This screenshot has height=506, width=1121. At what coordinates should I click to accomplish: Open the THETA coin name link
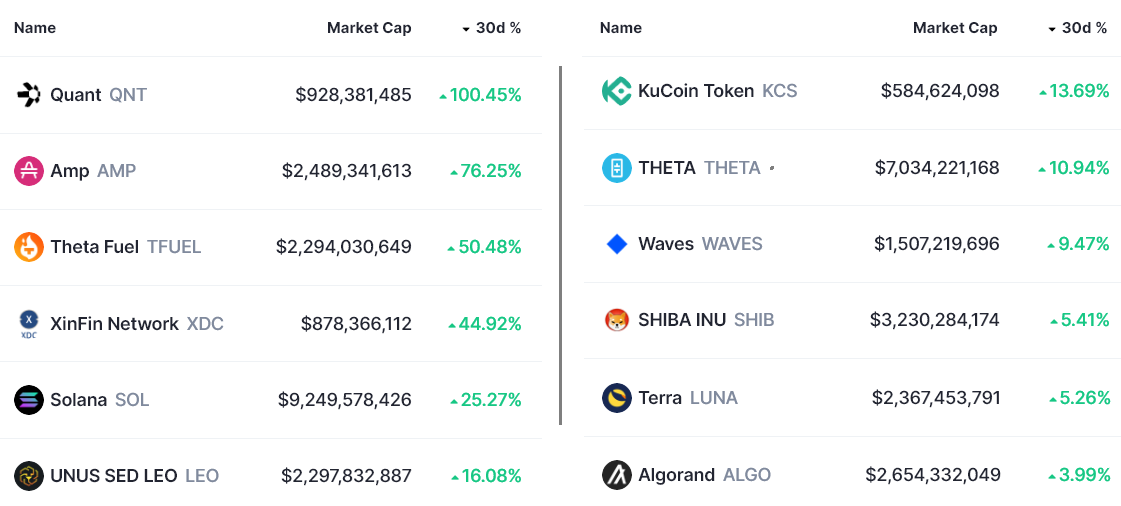pyautogui.click(x=667, y=168)
